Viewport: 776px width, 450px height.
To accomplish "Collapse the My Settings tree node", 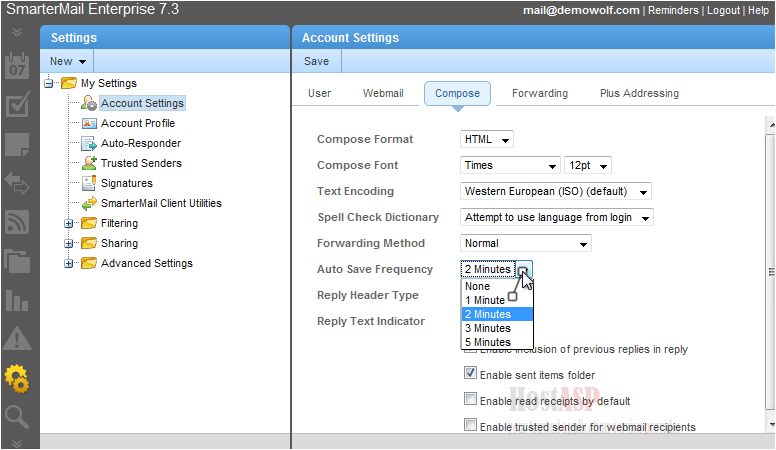I will (x=48, y=83).
